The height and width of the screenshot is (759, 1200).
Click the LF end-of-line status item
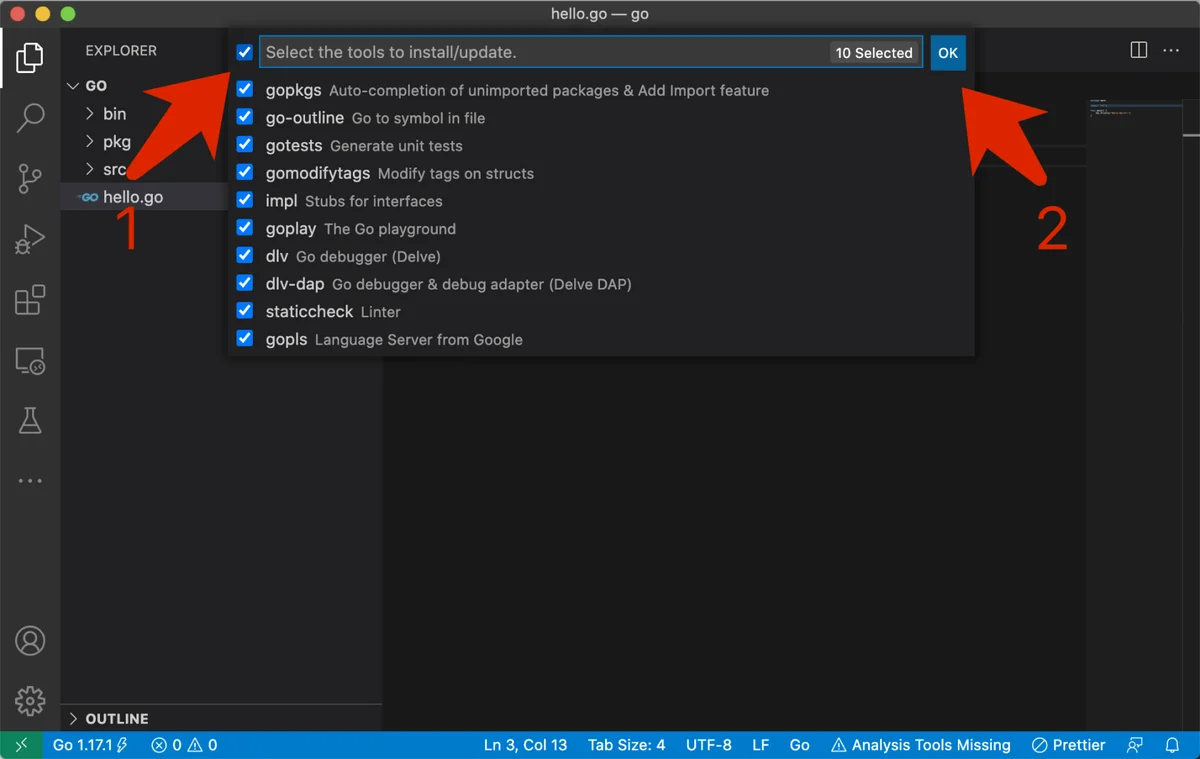point(760,745)
